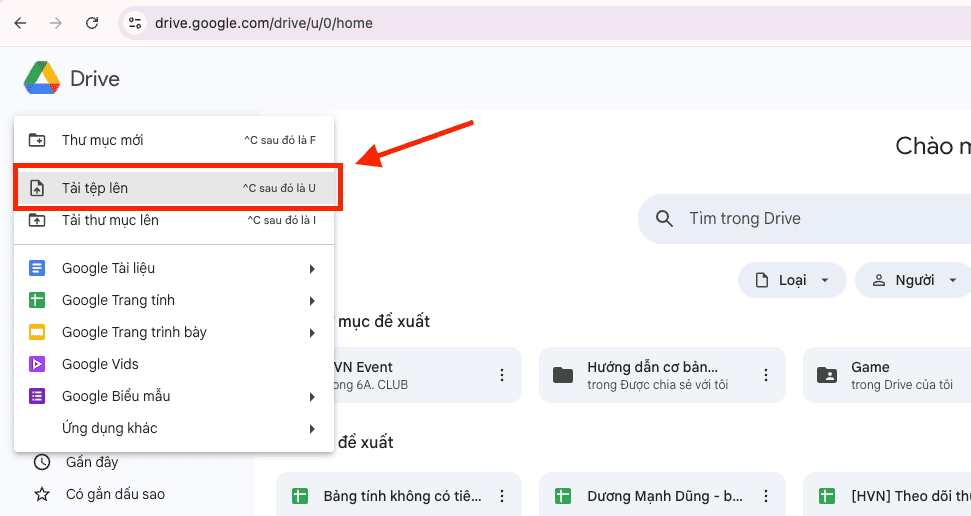This screenshot has width=971, height=516.
Task: Open Google Tài liệu menu item
Action: [174, 268]
